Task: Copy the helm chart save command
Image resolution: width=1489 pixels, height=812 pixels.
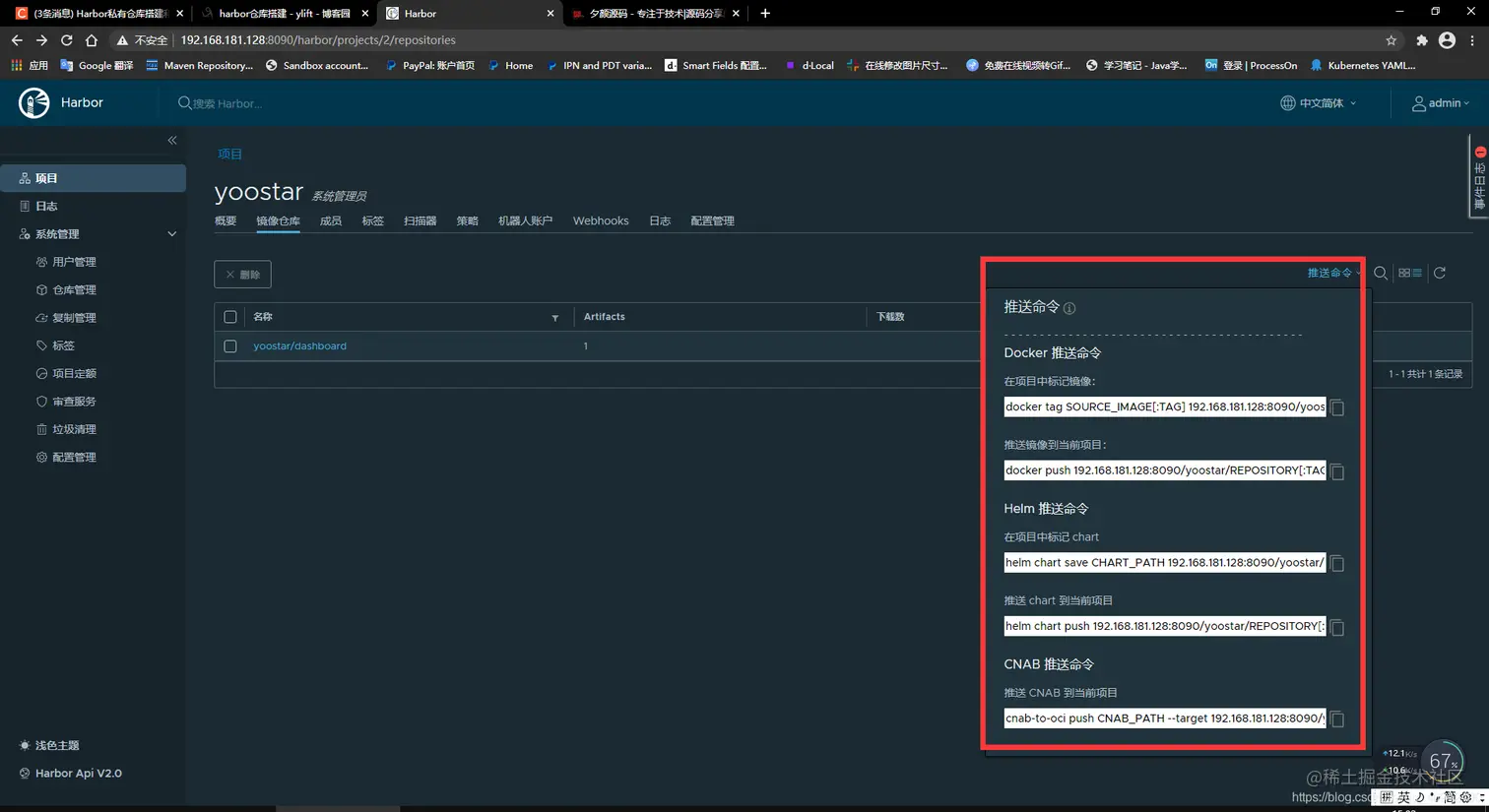Action: click(x=1337, y=564)
